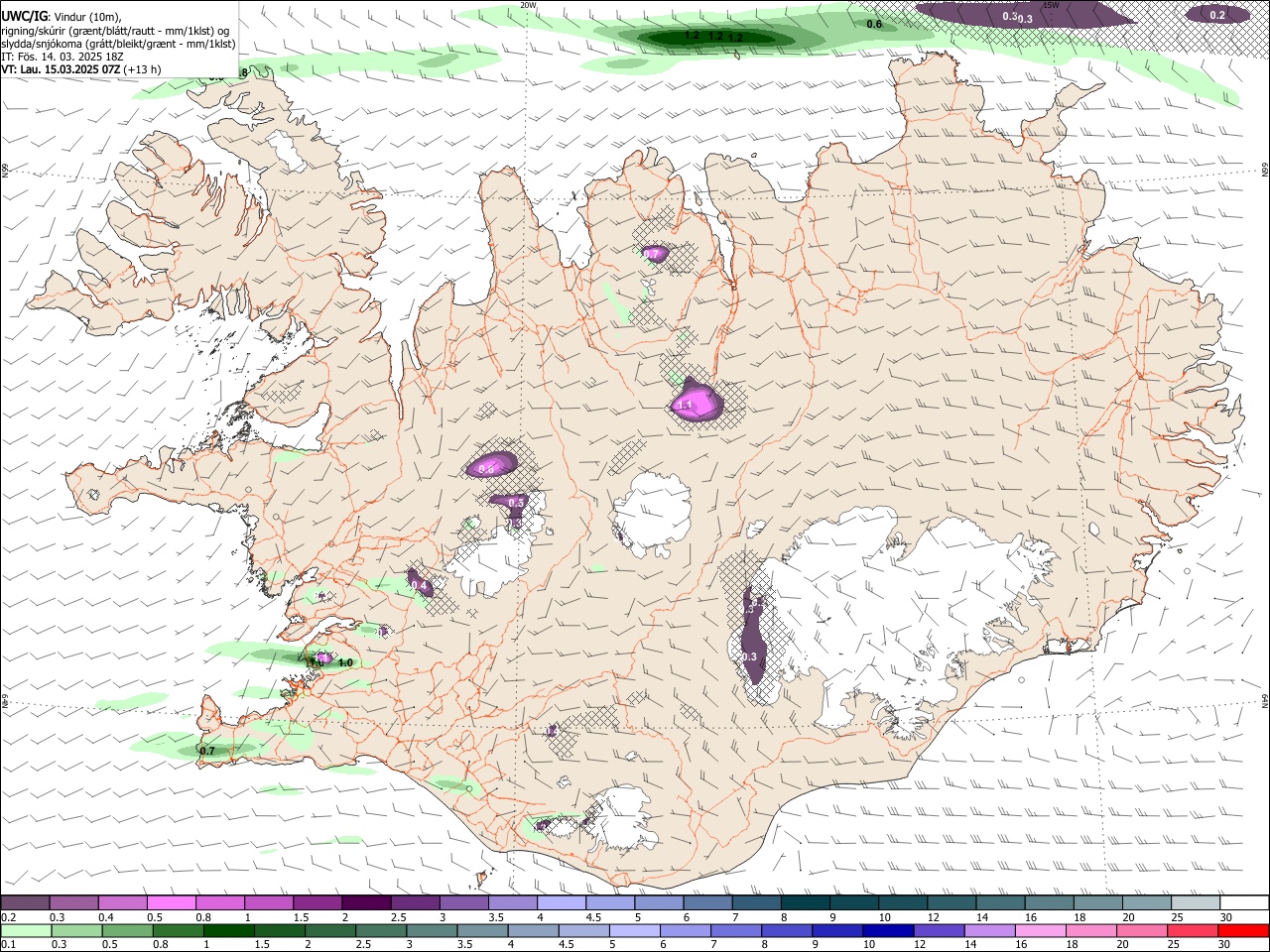Click the 0.5 value in the purple patch near Langjökull

pos(516,503)
